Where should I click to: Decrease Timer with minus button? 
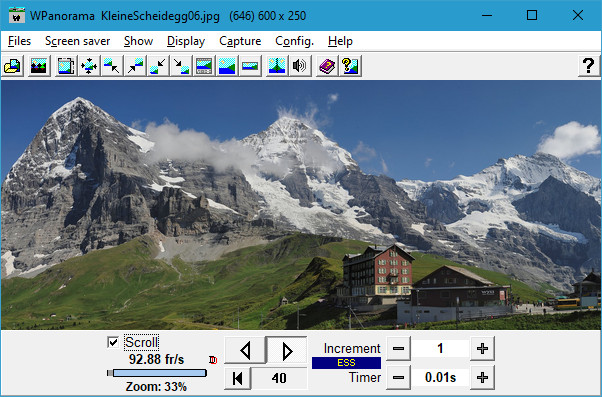(x=399, y=377)
